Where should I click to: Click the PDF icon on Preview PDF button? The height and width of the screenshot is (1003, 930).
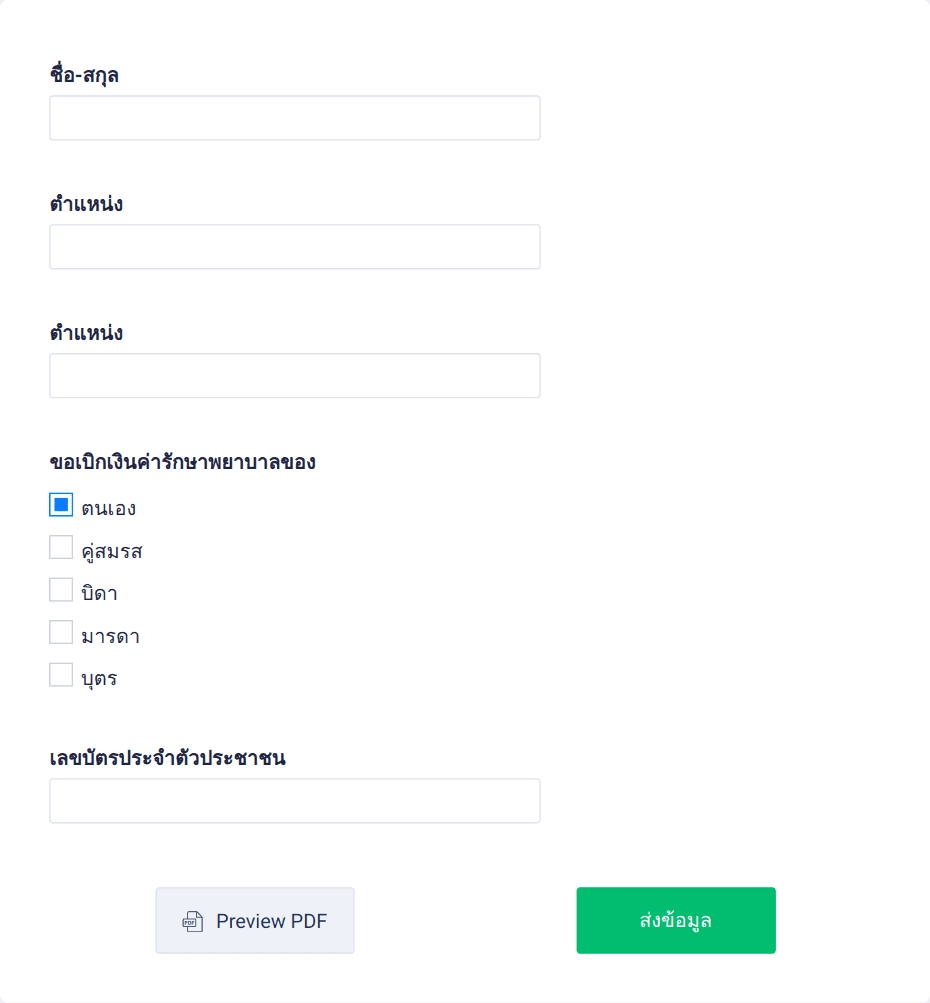click(x=189, y=920)
